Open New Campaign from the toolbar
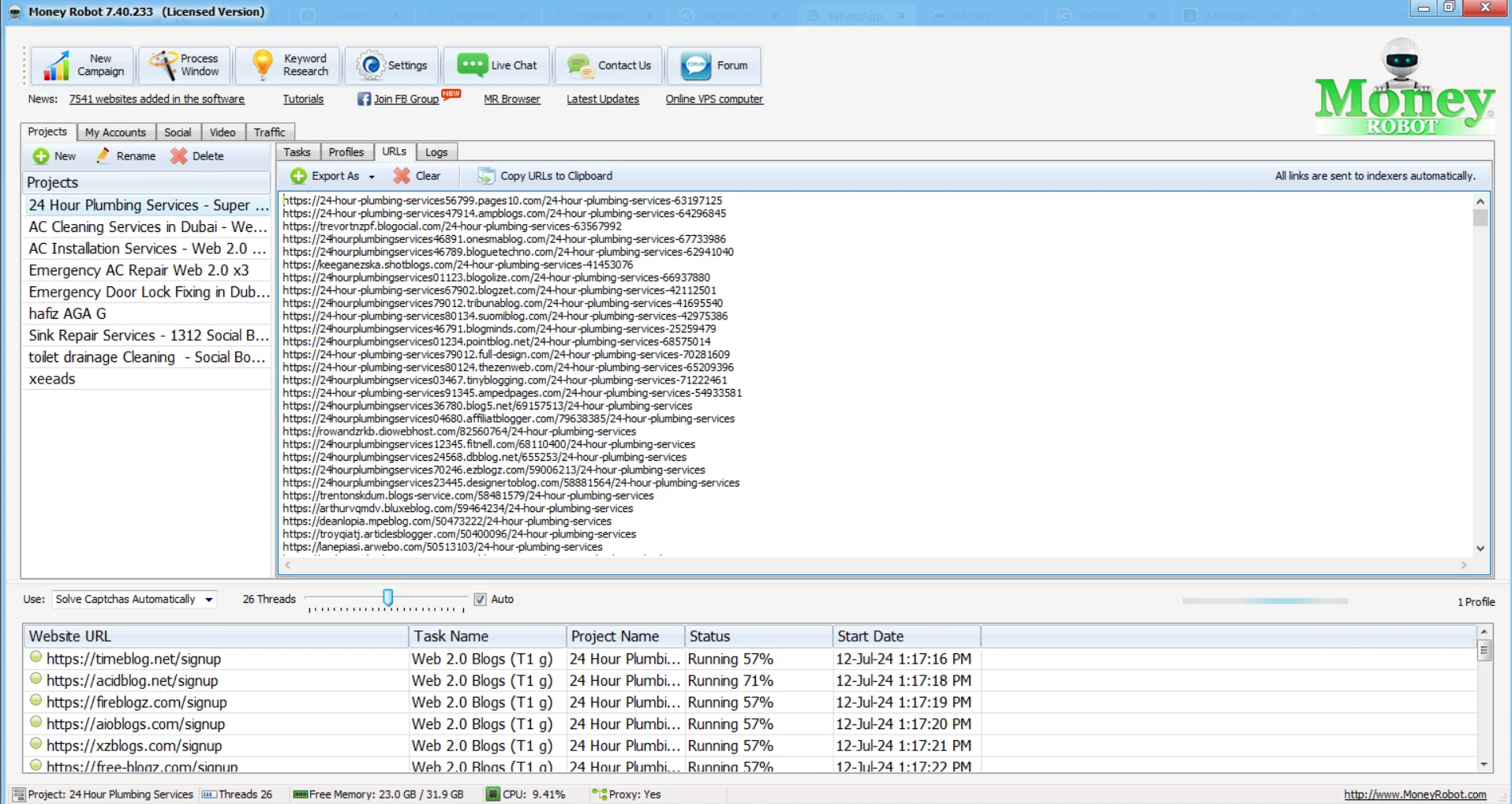The image size is (1512, 804). (83, 65)
